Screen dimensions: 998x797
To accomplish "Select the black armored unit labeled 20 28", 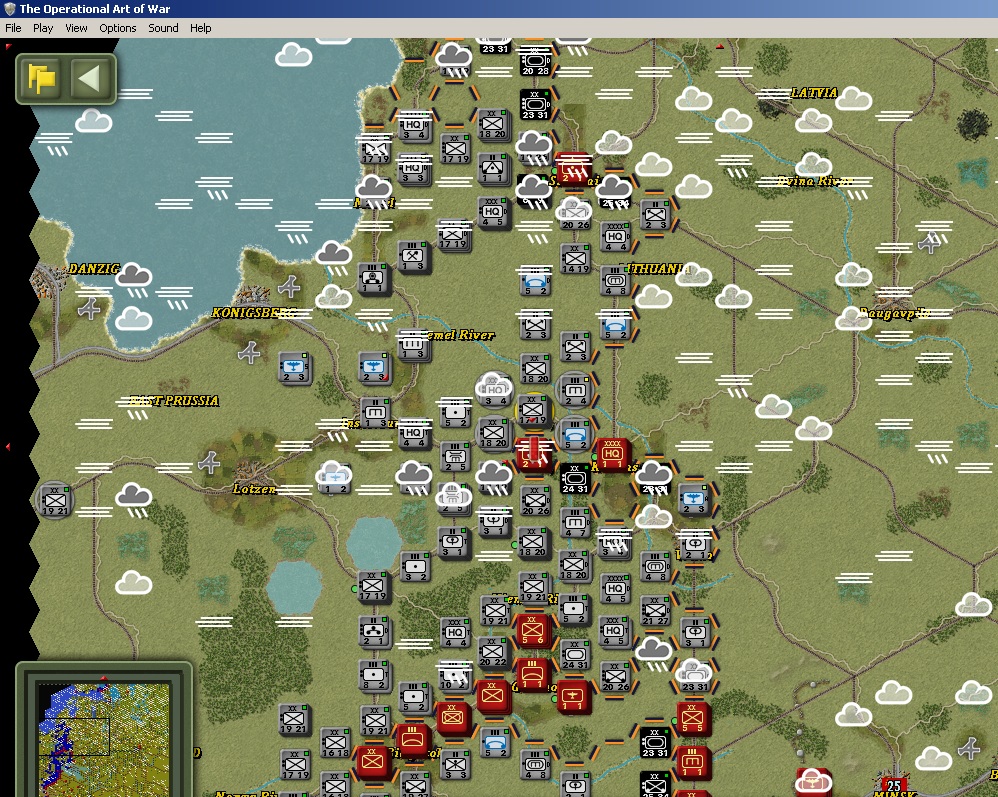I will tap(535, 62).
